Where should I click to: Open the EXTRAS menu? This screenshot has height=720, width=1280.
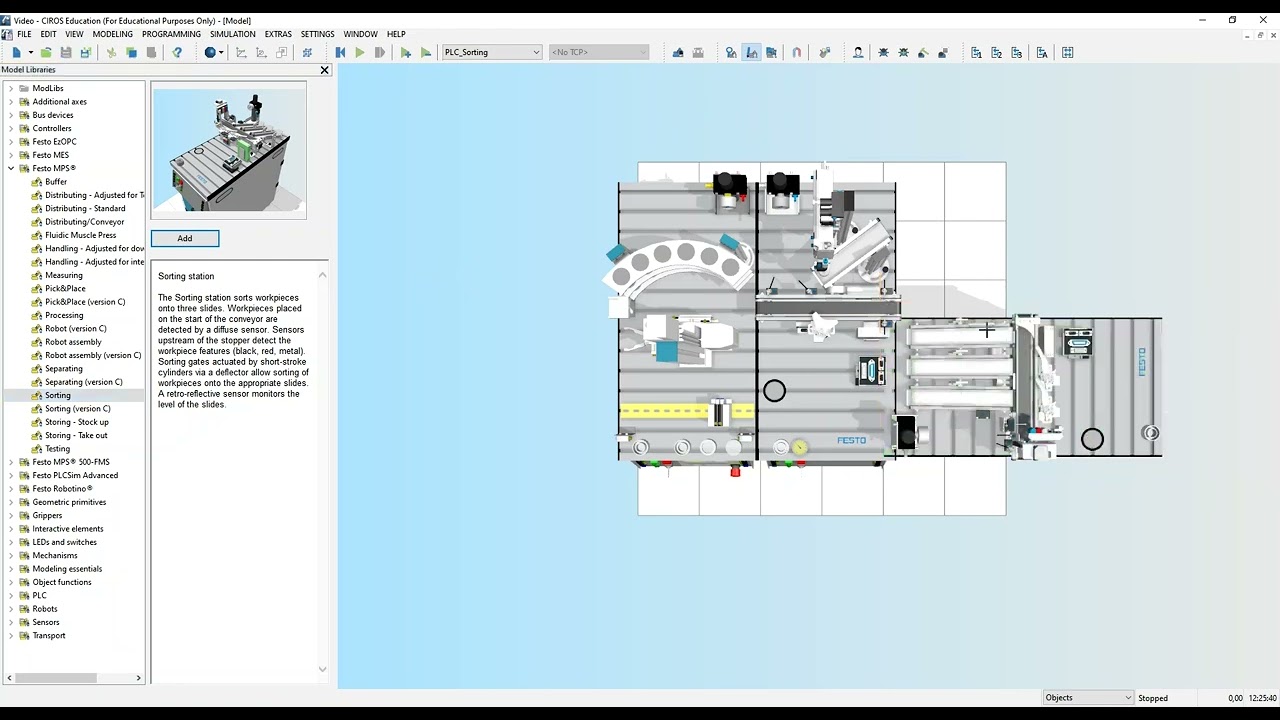[x=278, y=34]
